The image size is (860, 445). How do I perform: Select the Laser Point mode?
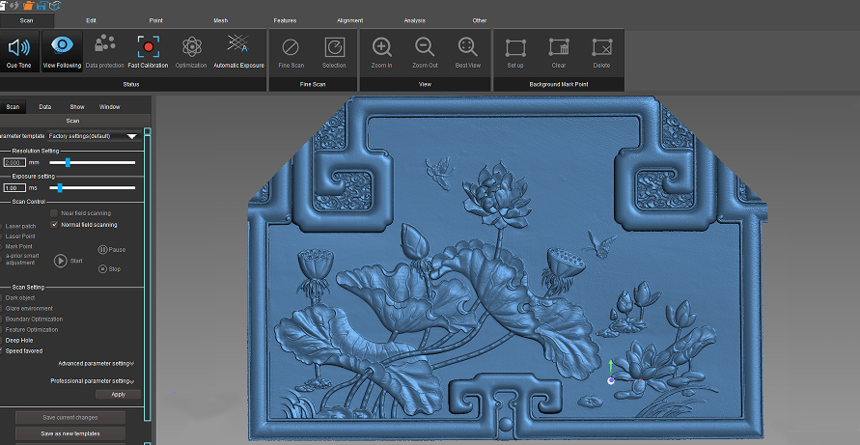20,236
